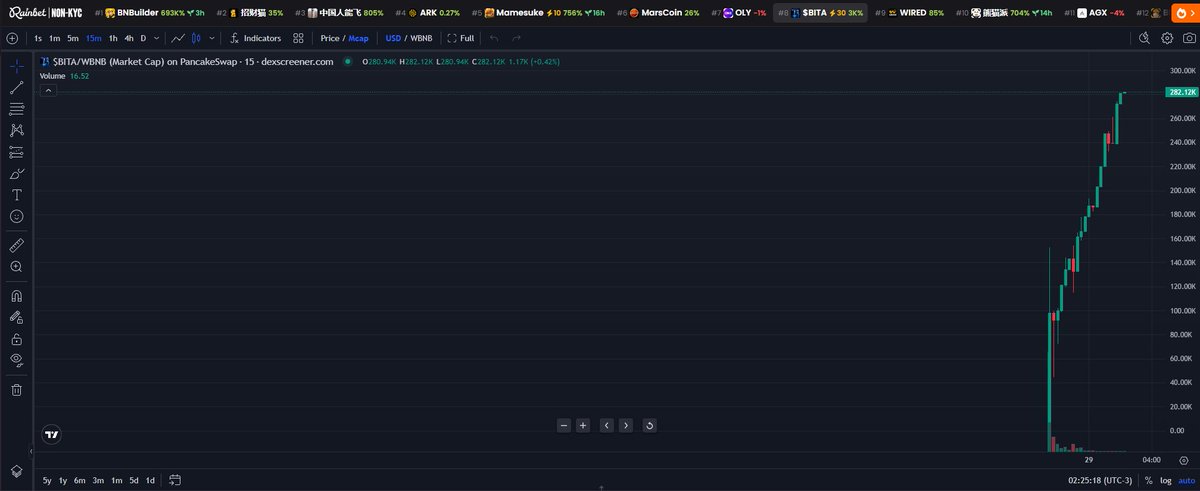1200x491 pixels.
Task: Hide all drawings with eye icon
Action: 16,360
